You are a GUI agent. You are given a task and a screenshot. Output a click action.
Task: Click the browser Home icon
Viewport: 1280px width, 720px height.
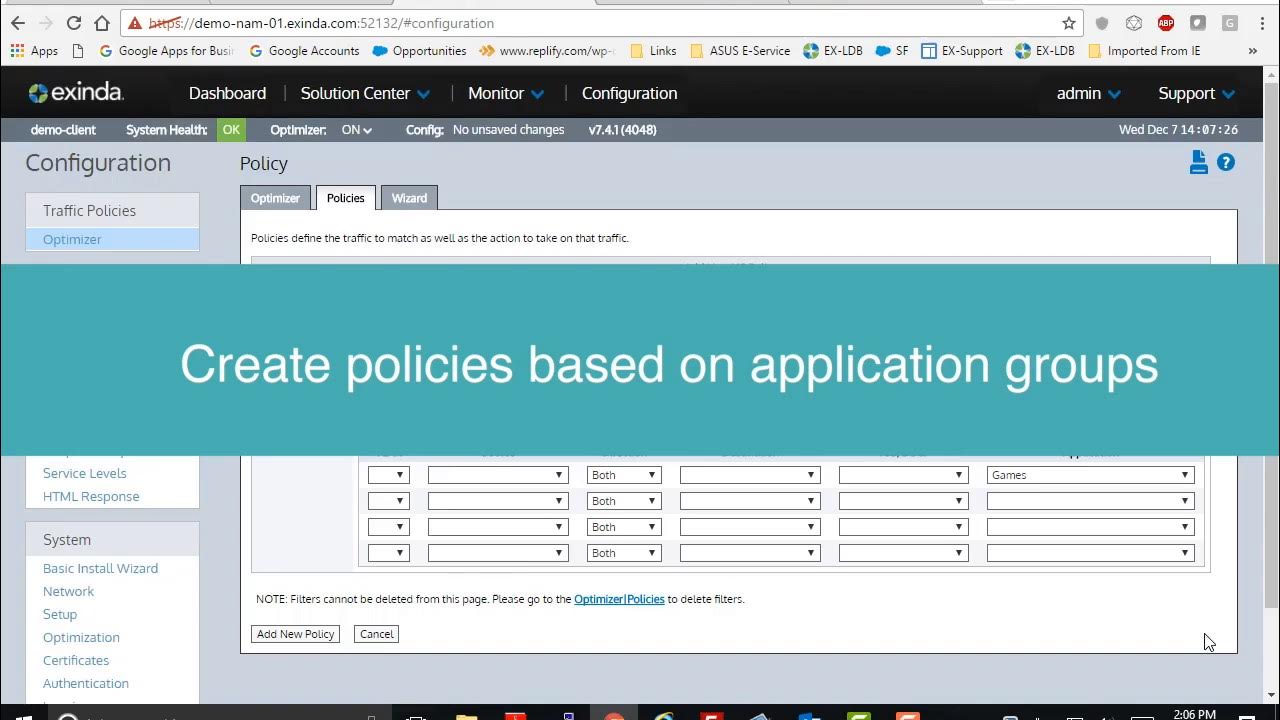(x=101, y=22)
